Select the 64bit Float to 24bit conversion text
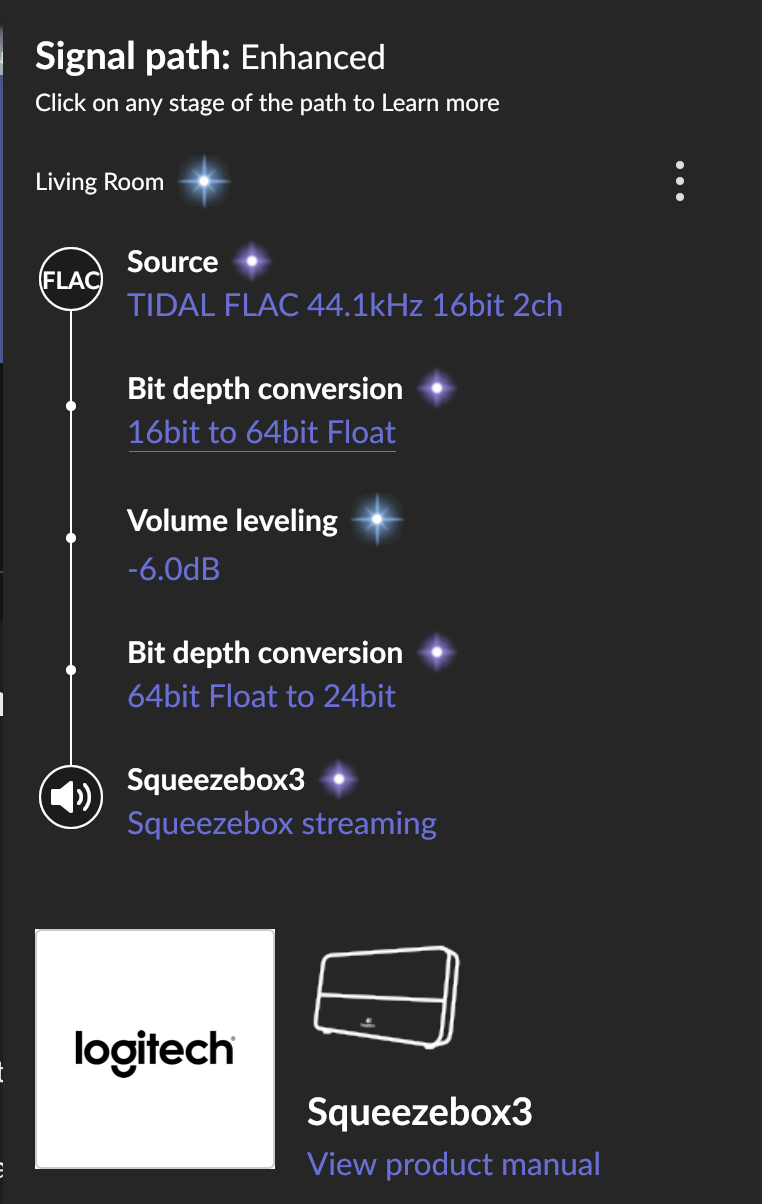 [261, 695]
